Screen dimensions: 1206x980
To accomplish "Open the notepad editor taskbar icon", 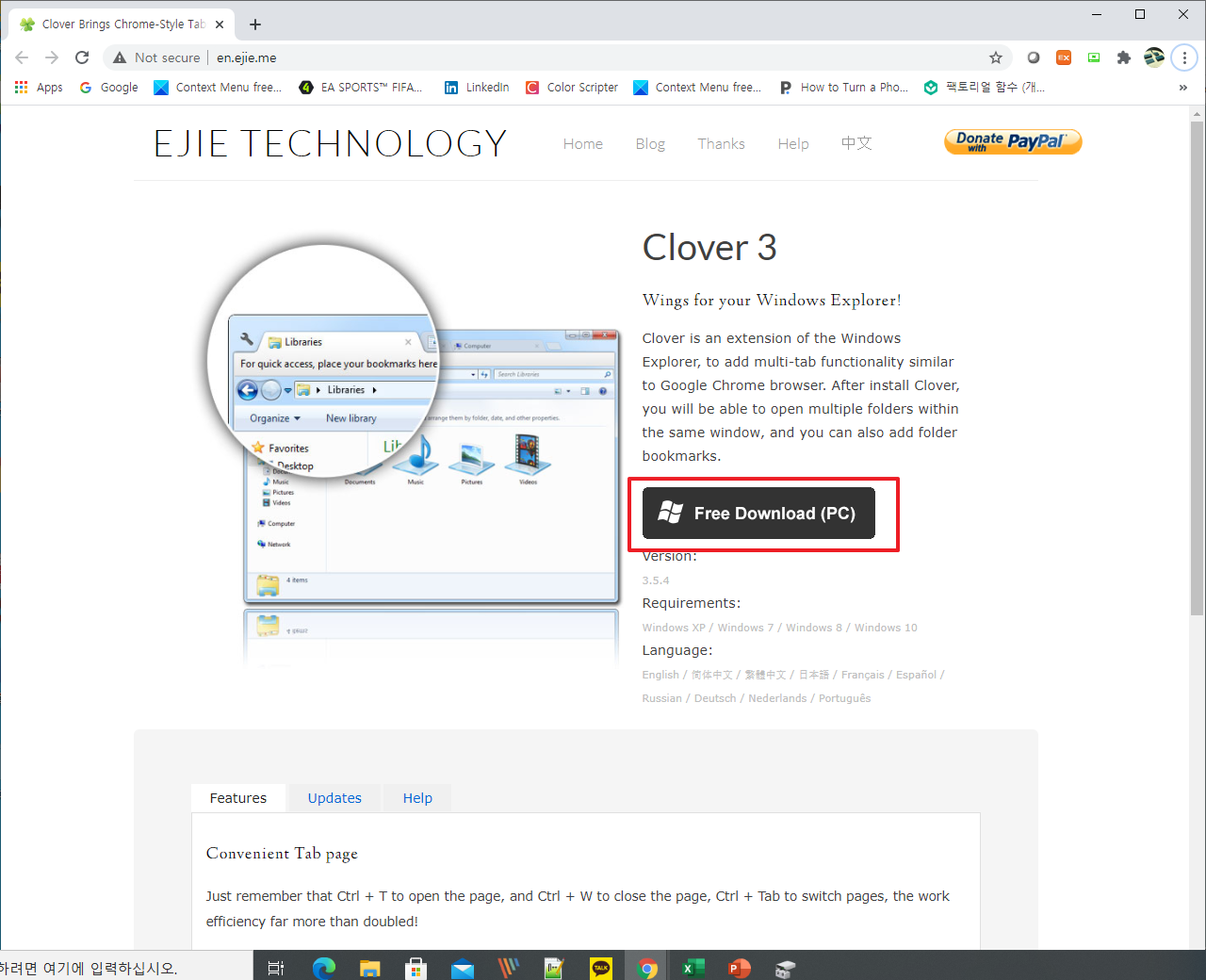I will tap(555, 968).
